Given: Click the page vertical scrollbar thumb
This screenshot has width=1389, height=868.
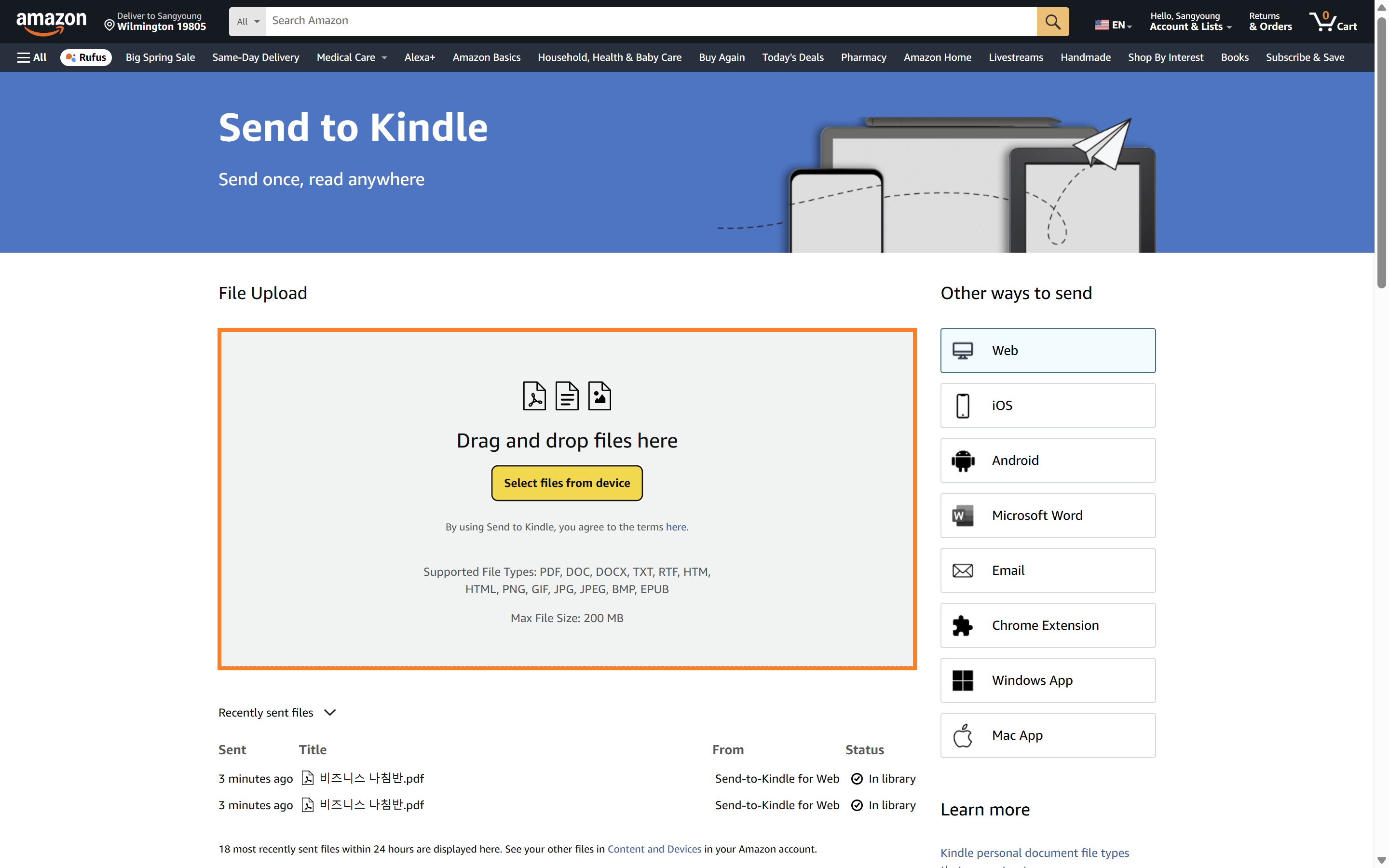Looking at the screenshot, I should point(1382,152).
